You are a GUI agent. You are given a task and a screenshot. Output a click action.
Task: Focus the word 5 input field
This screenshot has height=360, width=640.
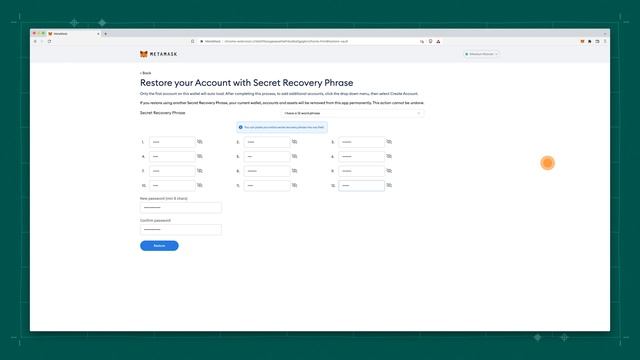pos(267,156)
